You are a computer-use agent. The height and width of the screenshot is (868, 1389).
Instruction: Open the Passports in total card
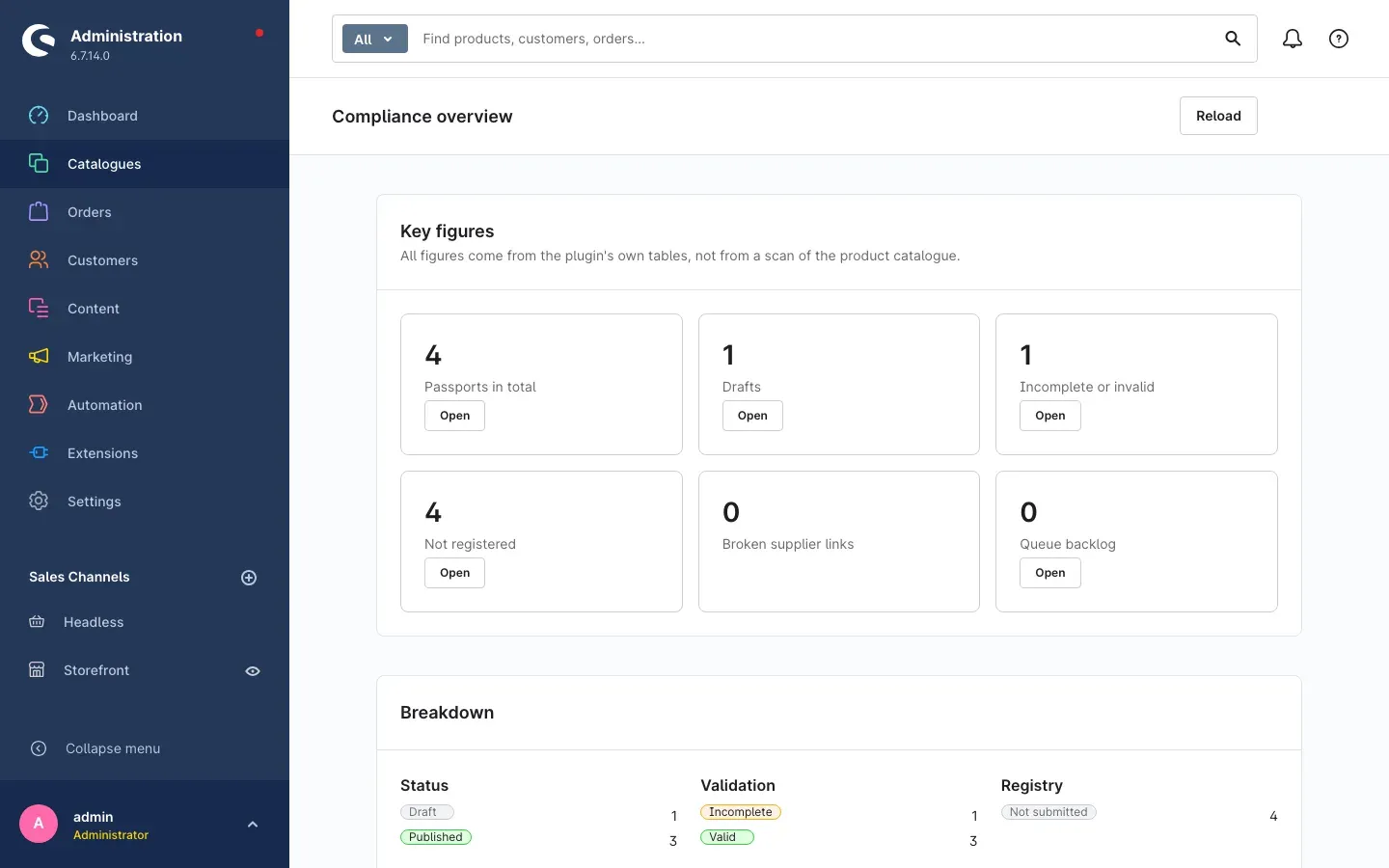[455, 416]
